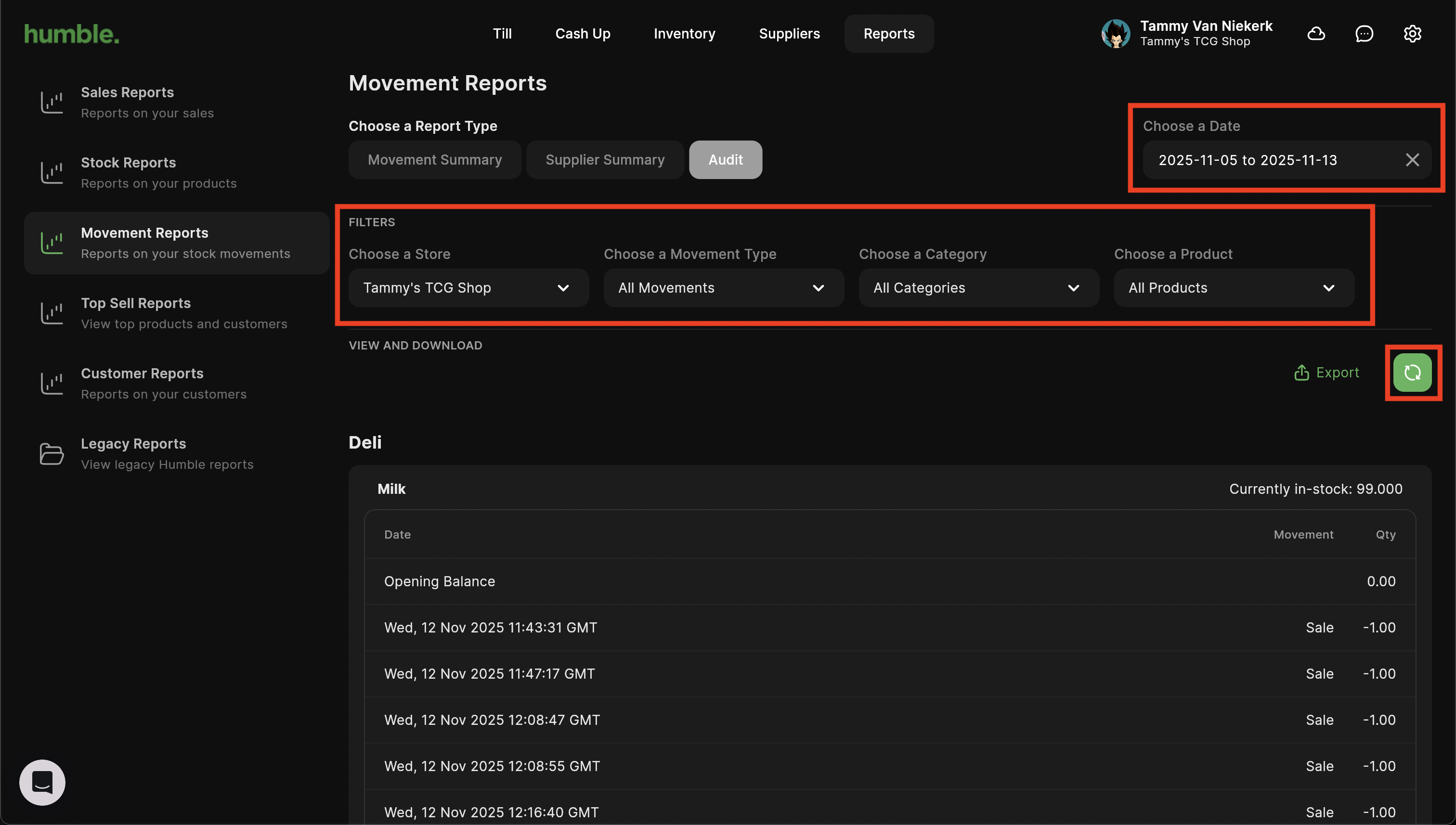Select the Supplier Summary report type

(x=605, y=160)
